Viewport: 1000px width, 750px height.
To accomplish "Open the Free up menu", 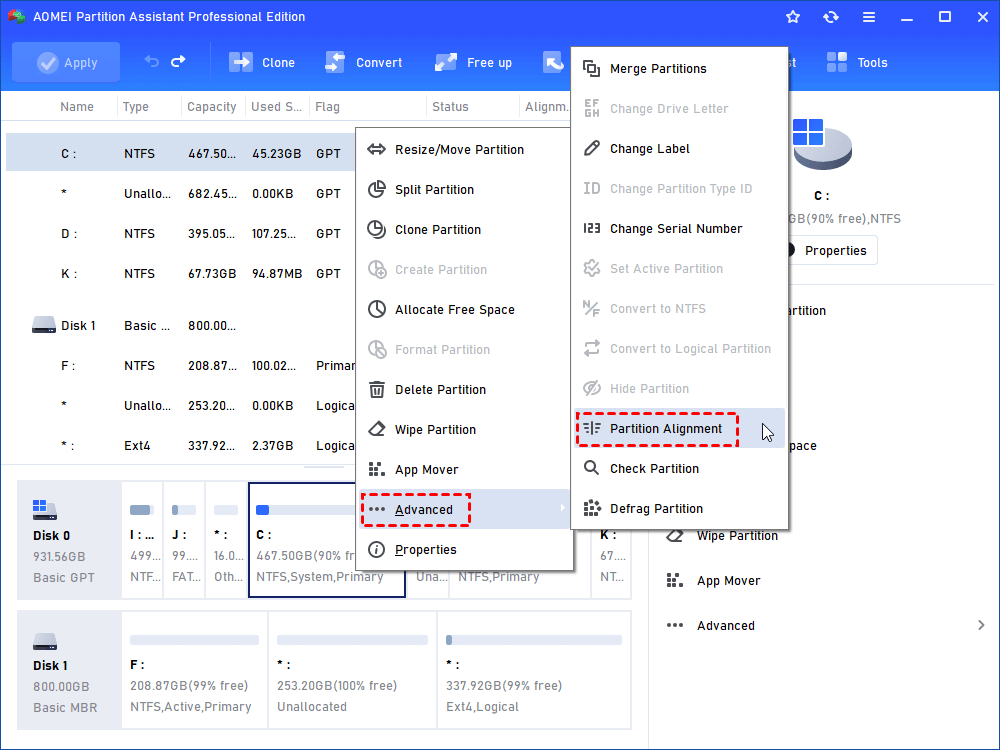I will (x=473, y=62).
